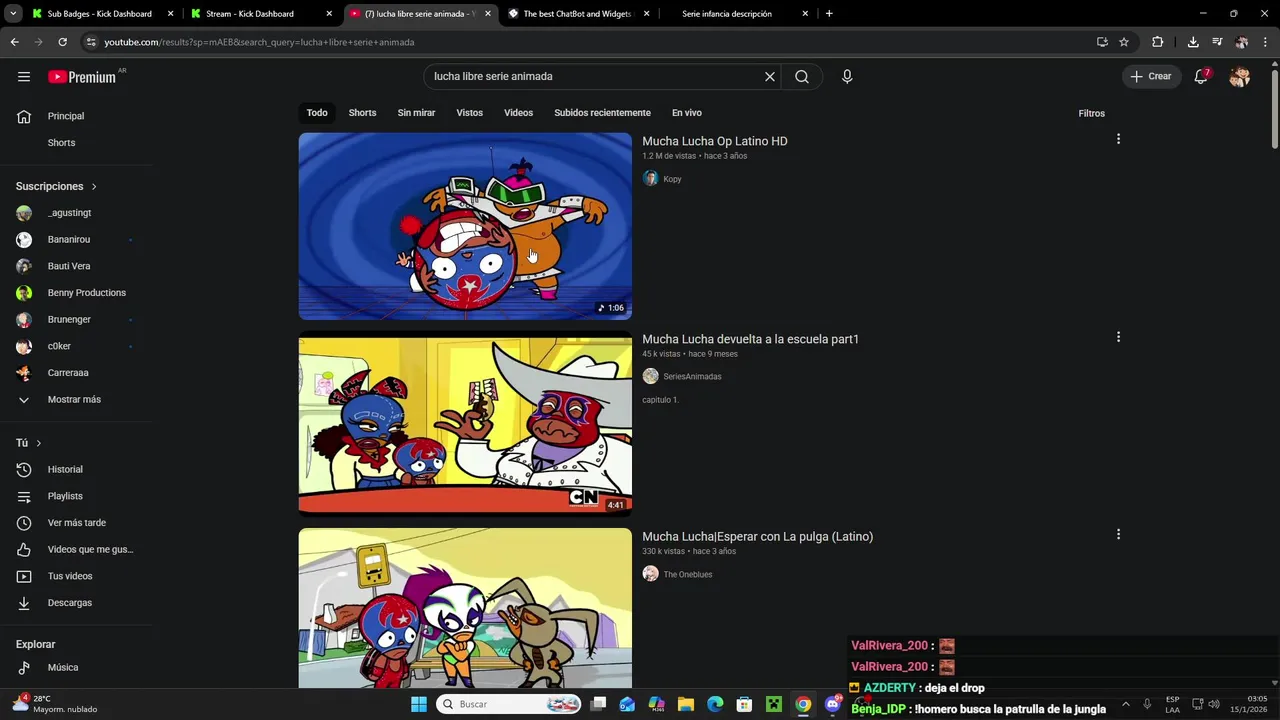Select the Sin mirar filter chip
This screenshot has height=720, width=1280.
coord(416,113)
